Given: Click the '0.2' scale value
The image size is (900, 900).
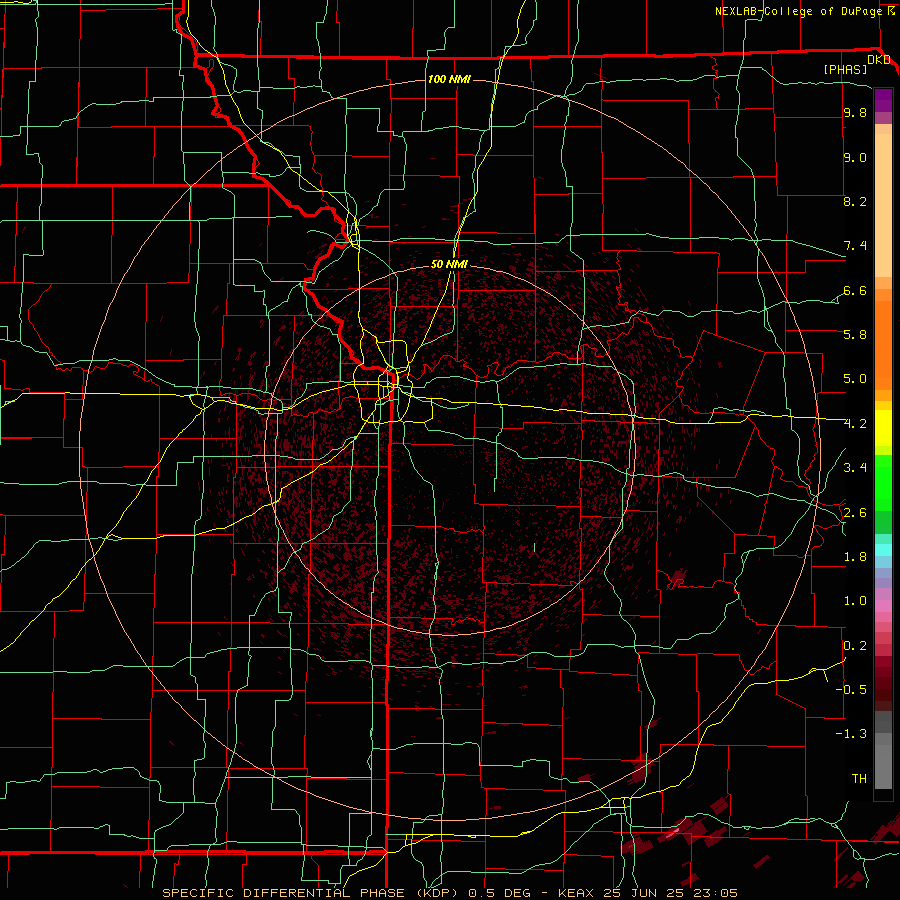Looking at the screenshot, I should (x=855, y=645).
